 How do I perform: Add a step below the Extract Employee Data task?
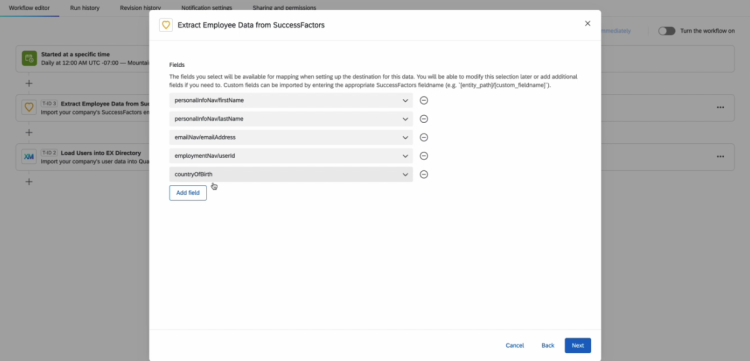[29, 132]
